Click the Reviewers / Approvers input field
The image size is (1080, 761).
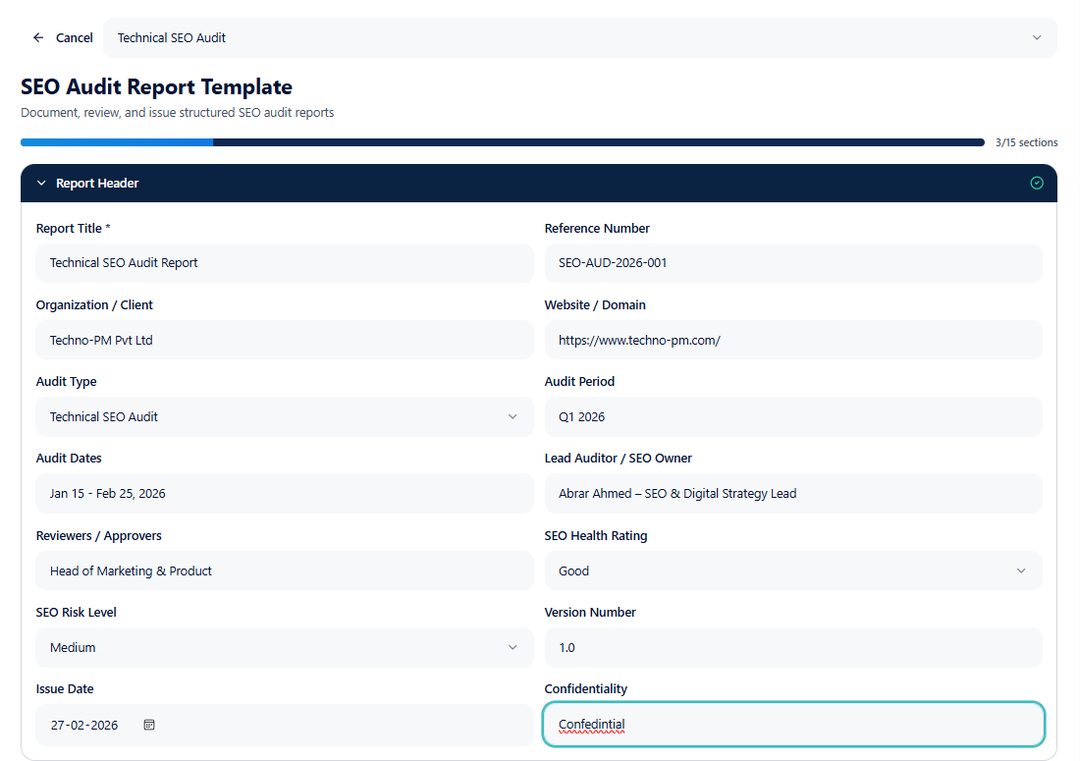click(x=284, y=571)
